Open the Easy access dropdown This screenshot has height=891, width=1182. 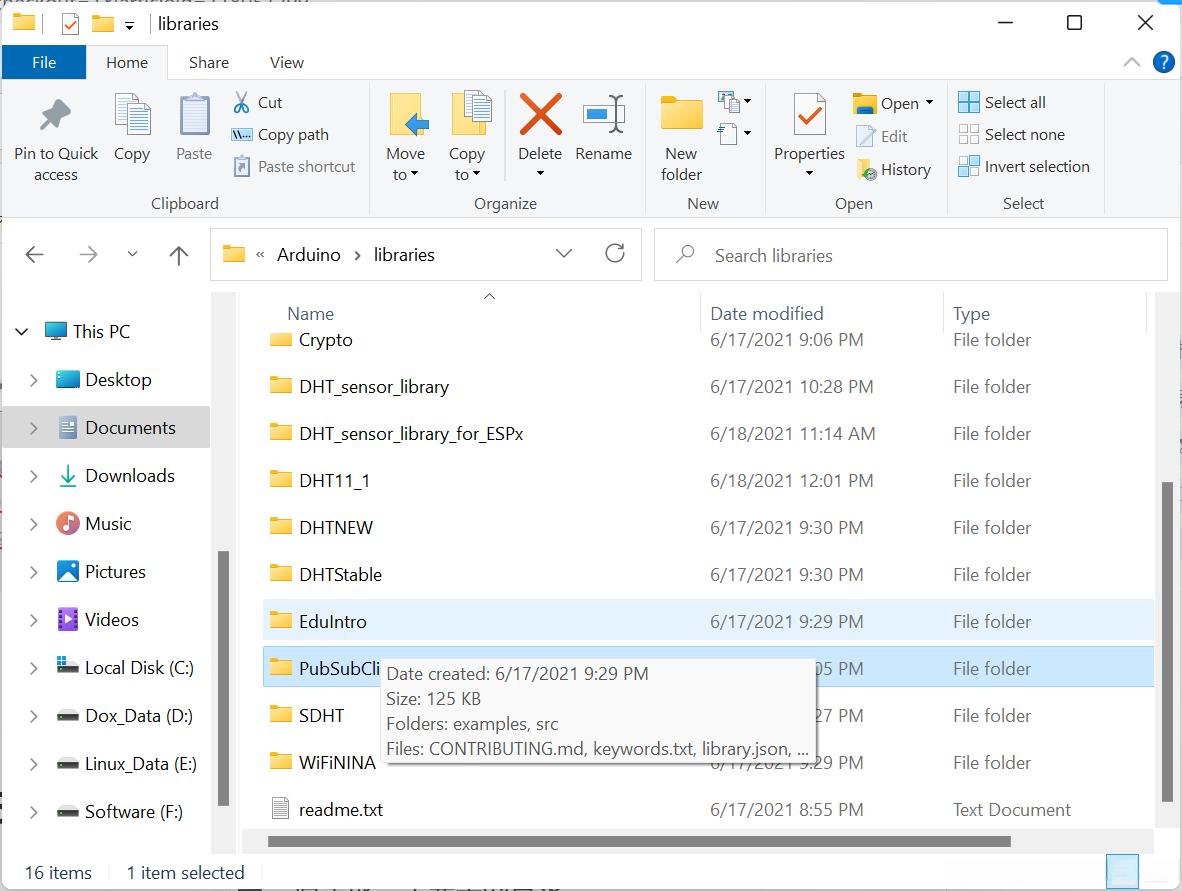point(734,134)
